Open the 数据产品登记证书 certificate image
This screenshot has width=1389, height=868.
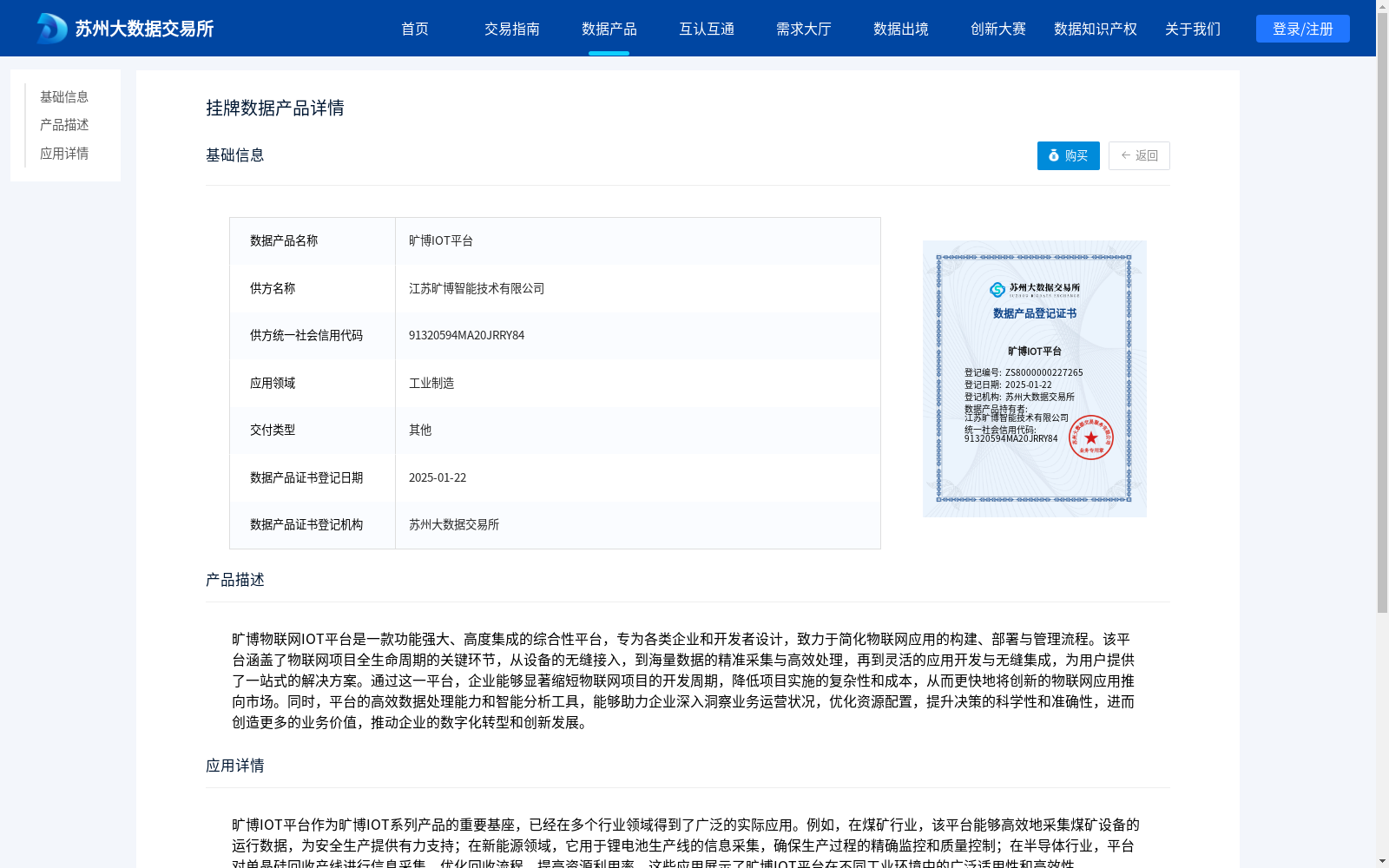coord(1035,378)
